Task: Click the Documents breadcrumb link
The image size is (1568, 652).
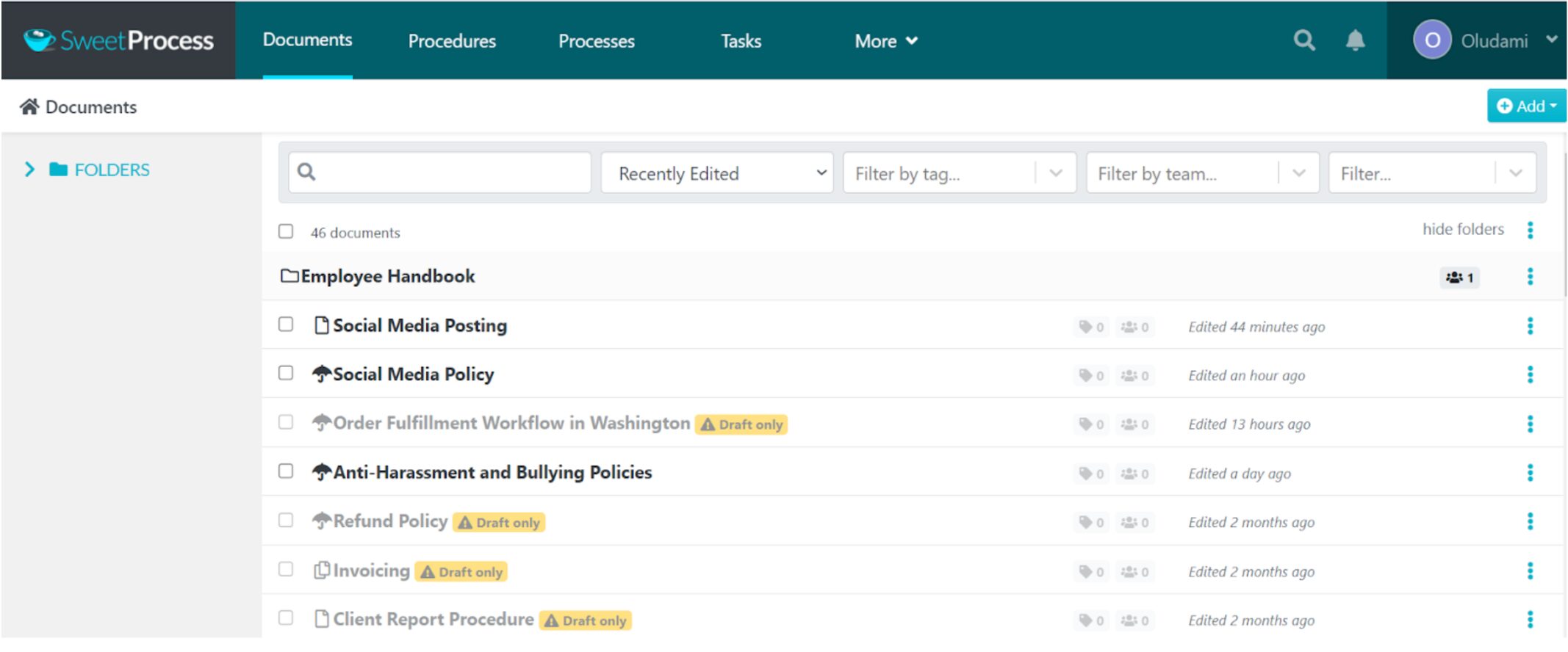Action: pyautogui.click(x=91, y=107)
